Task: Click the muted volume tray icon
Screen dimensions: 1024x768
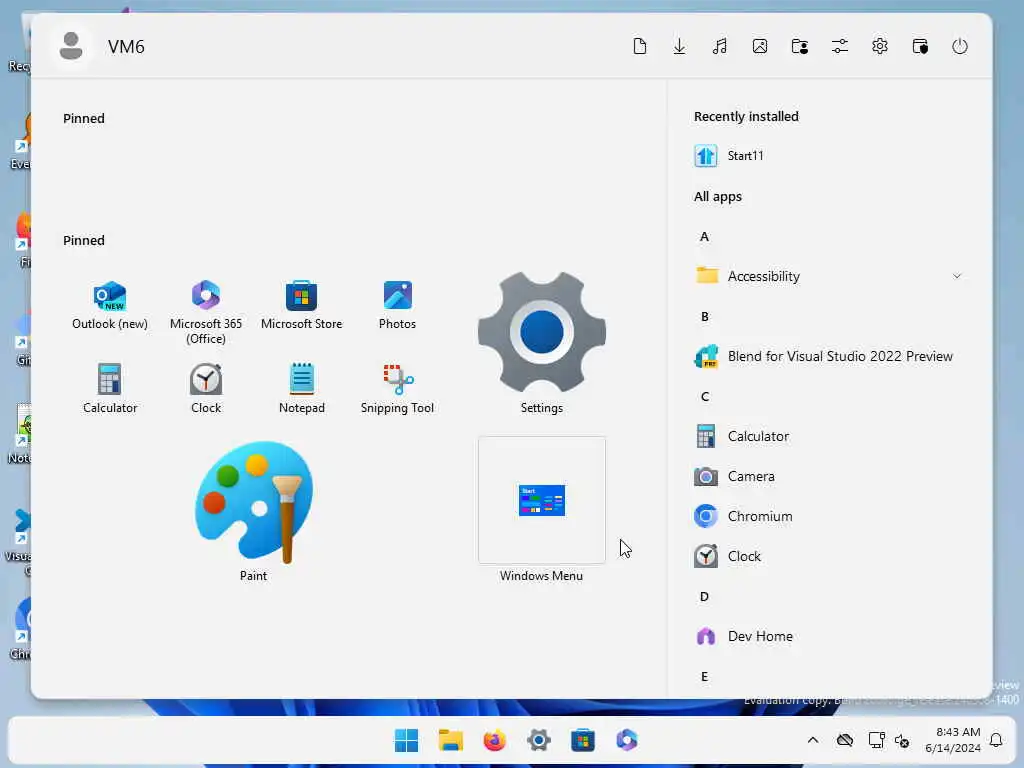Action: 902,741
